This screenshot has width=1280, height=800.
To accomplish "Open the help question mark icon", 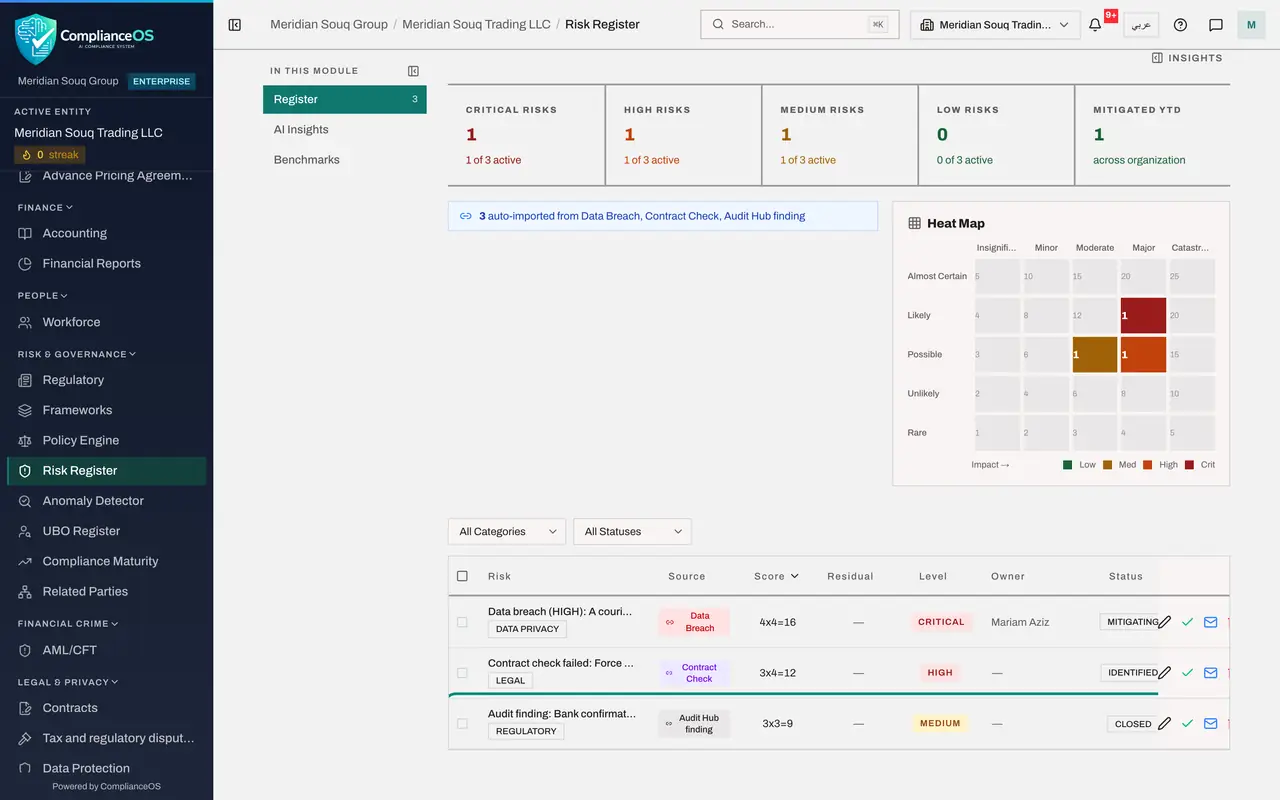I will coord(1180,25).
